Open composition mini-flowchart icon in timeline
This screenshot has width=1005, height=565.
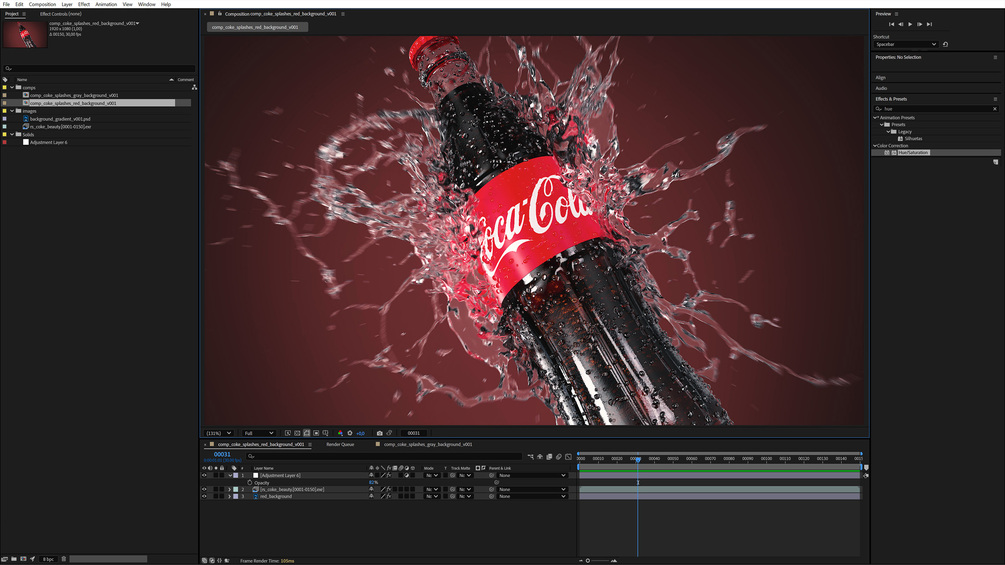click(x=531, y=457)
